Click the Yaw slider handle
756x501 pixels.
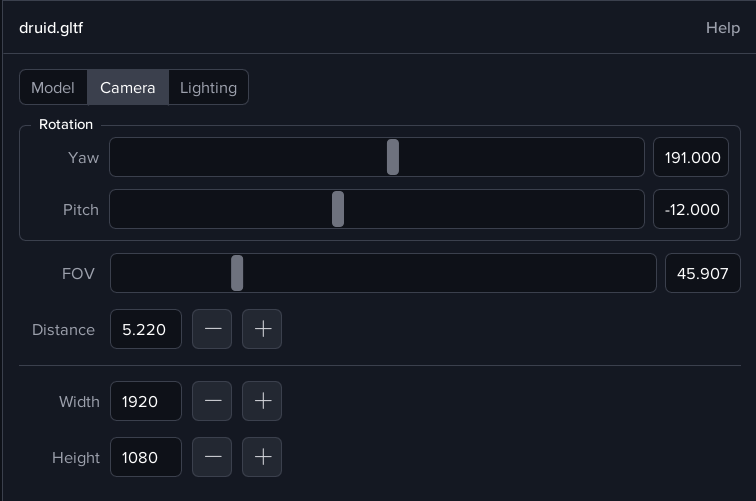[393, 157]
